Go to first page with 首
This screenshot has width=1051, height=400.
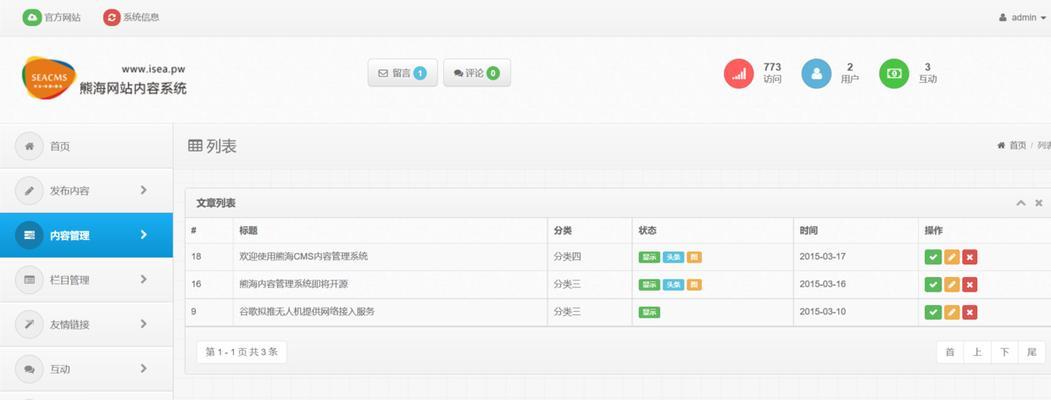click(x=950, y=352)
